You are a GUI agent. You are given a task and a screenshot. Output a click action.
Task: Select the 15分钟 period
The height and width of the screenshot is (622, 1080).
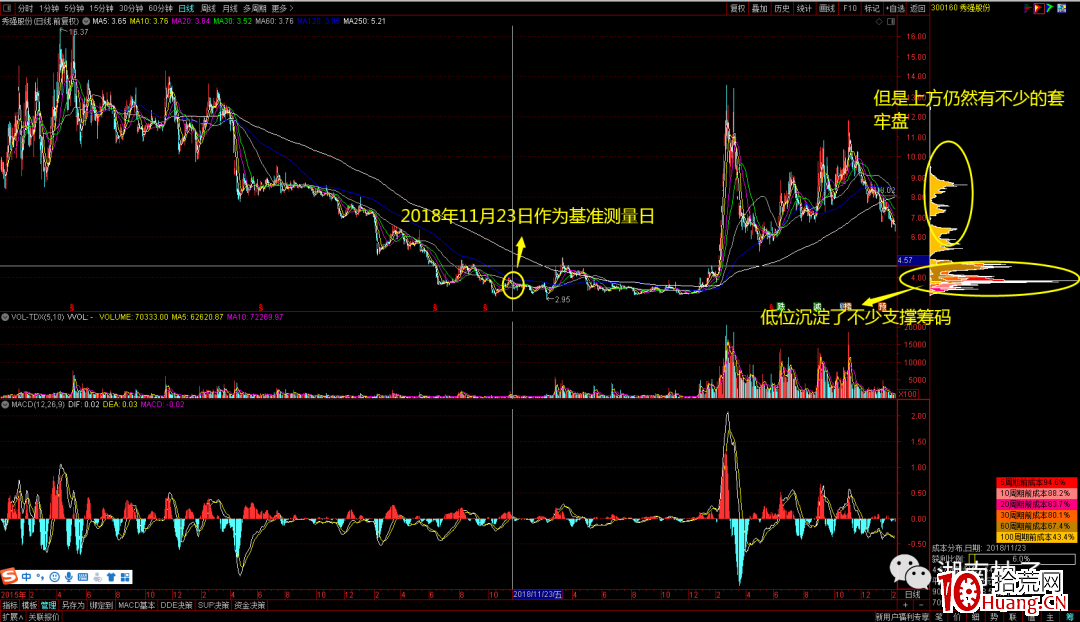(x=101, y=8)
